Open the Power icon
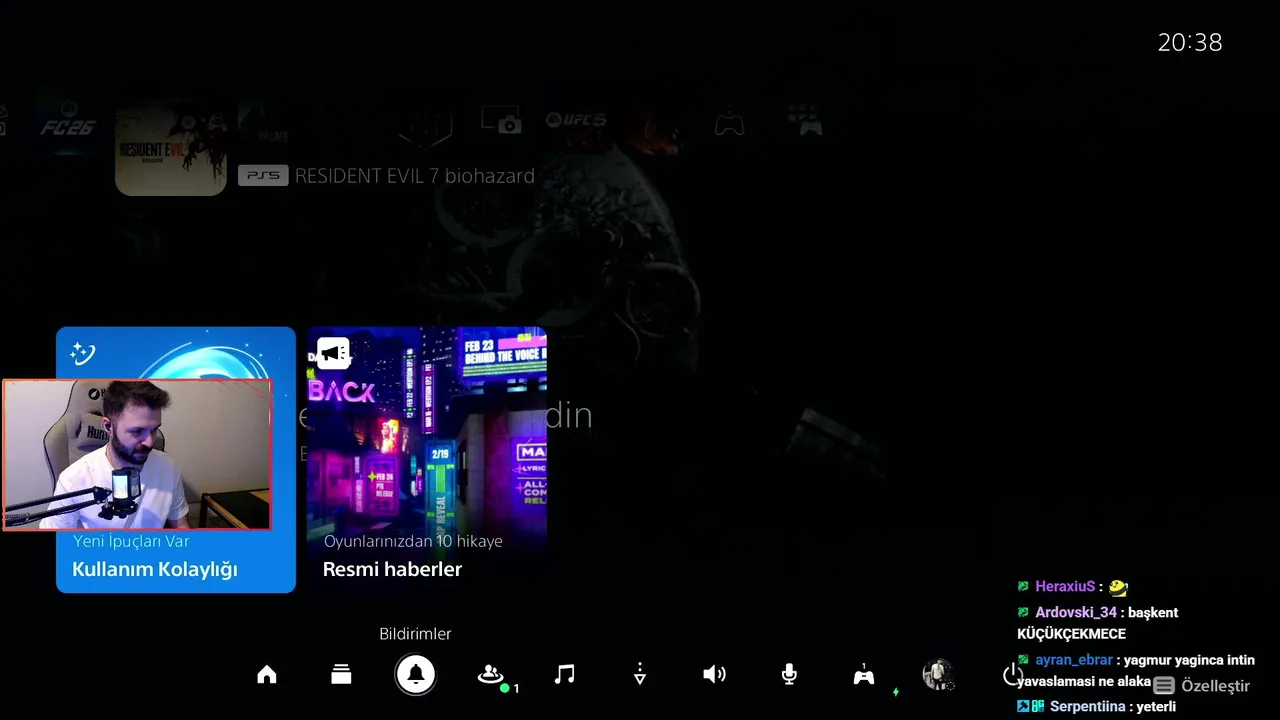 tap(1012, 675)
